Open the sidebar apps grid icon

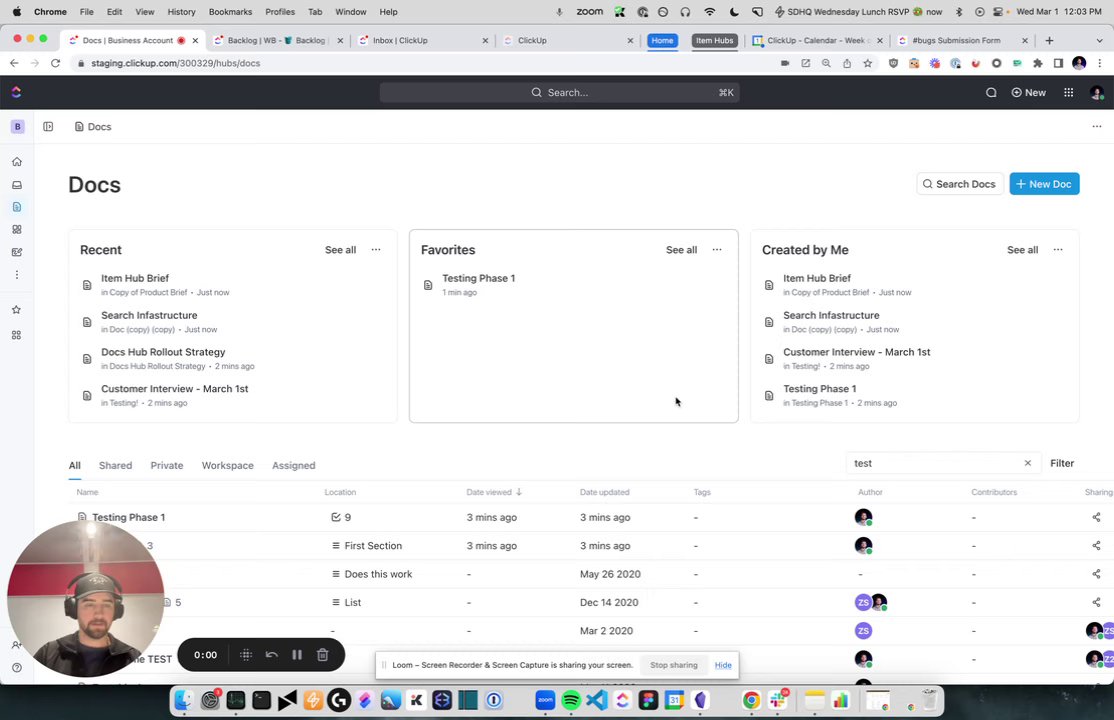tap(16, 335)
